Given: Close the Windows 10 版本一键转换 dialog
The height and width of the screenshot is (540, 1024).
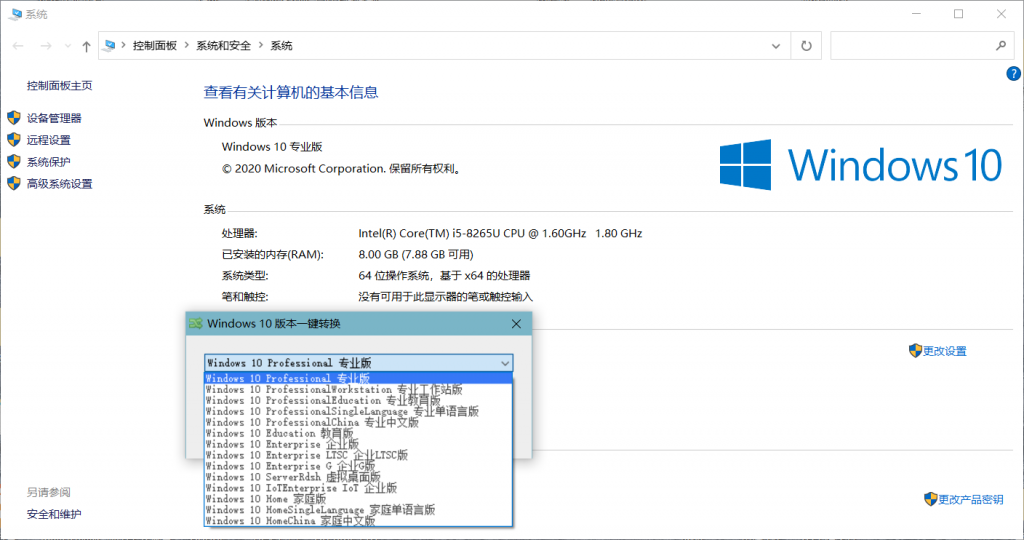Looking at the screenshot, I should pos(516,324).
